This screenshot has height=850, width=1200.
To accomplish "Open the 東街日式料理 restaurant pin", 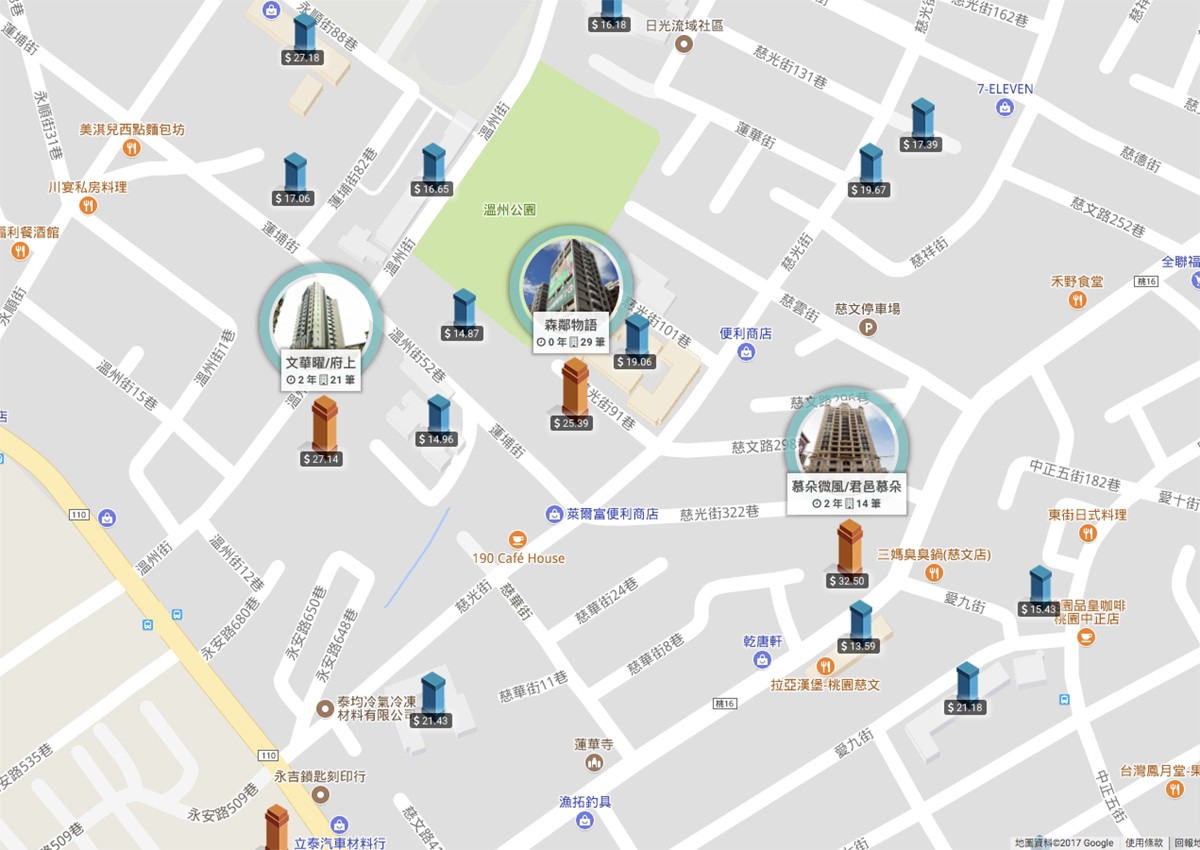I will (x=1088, y=533).
